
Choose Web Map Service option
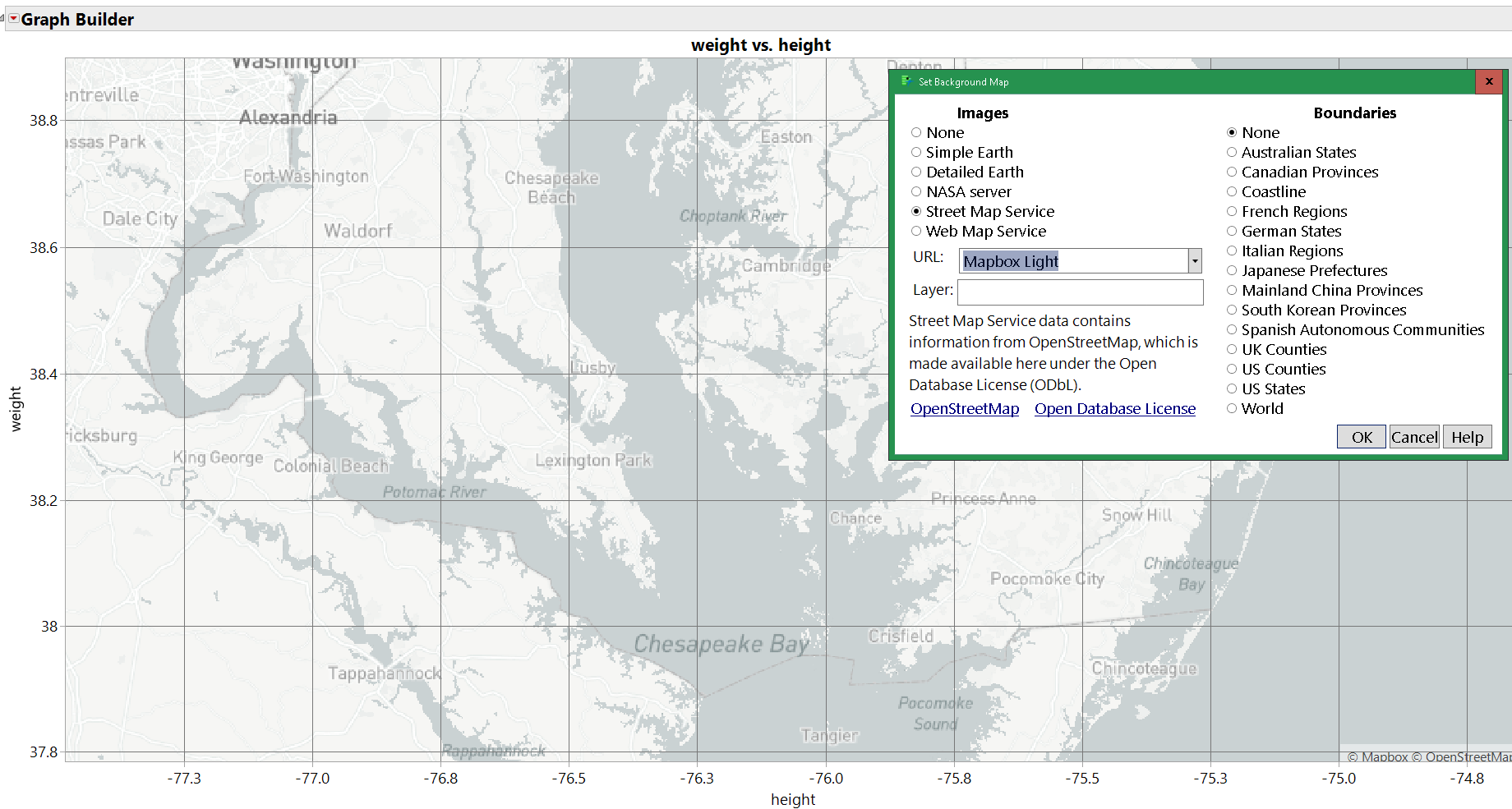click(x=916, y=231)
